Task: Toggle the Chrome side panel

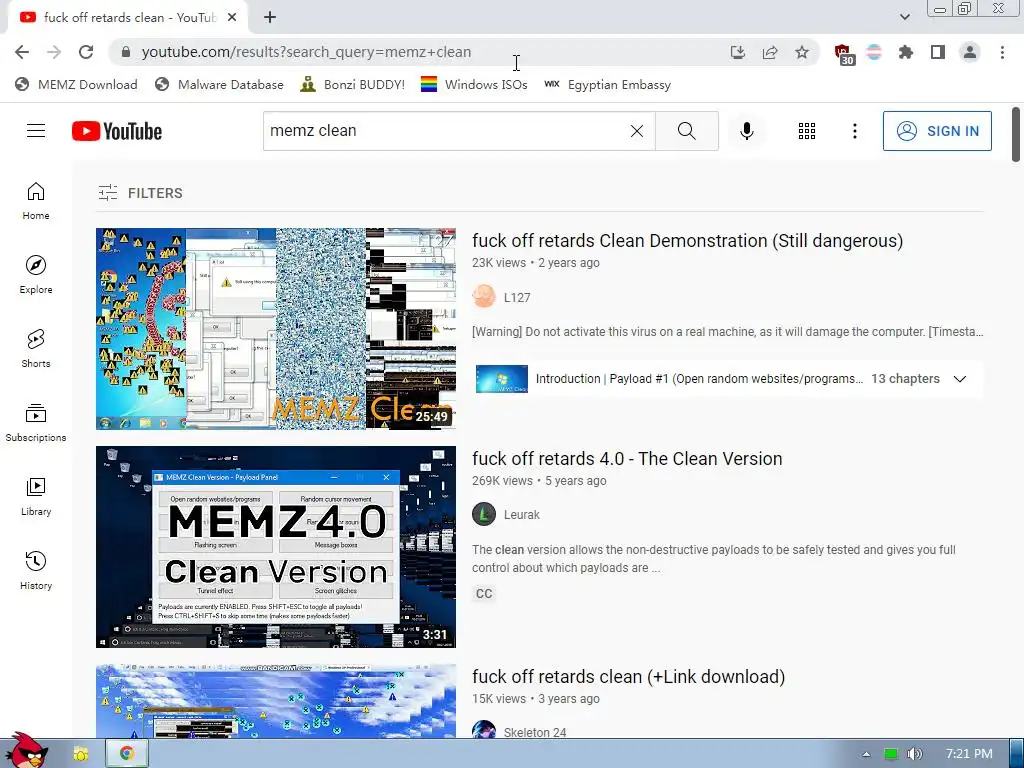Action: point(938,52)
